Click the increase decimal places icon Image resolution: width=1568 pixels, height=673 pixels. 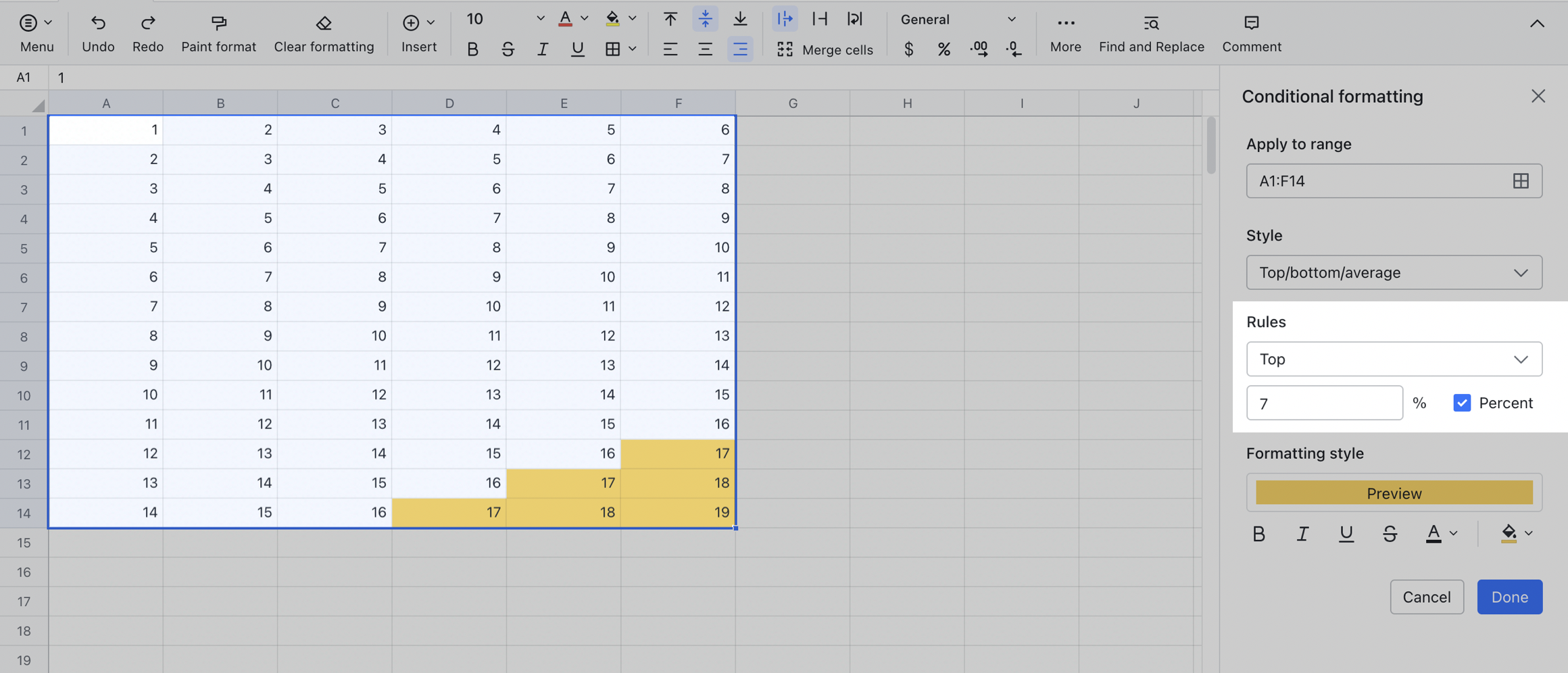coord(979,49)
